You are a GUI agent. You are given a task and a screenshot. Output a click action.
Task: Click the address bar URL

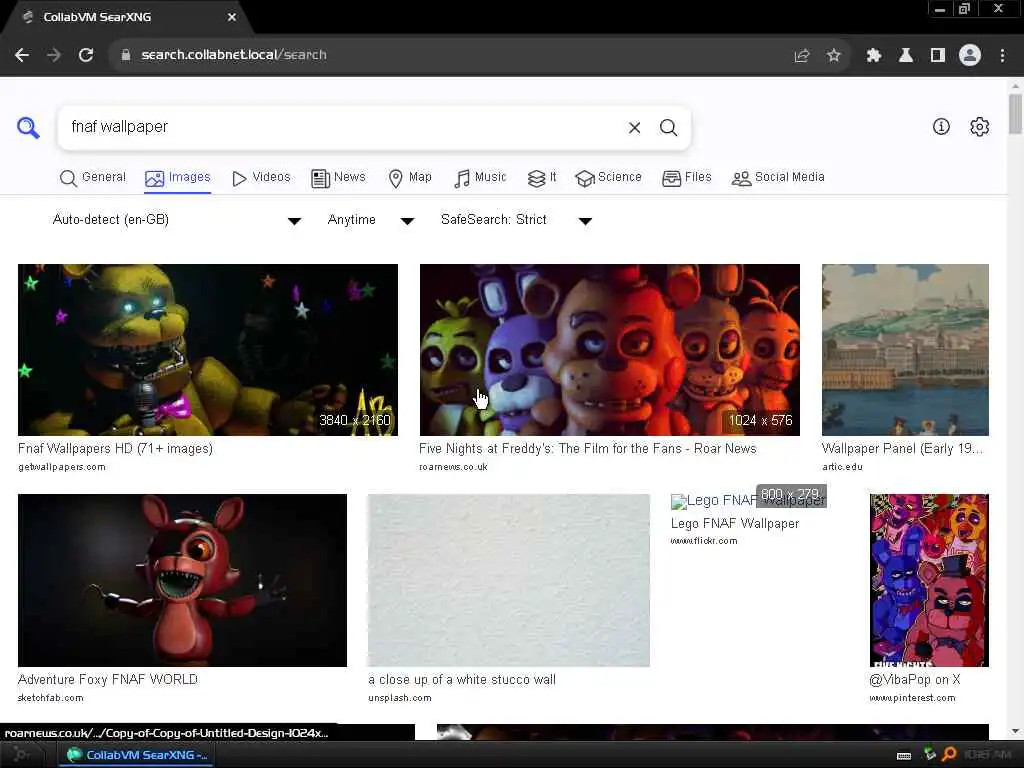click(x=234, y=55)
